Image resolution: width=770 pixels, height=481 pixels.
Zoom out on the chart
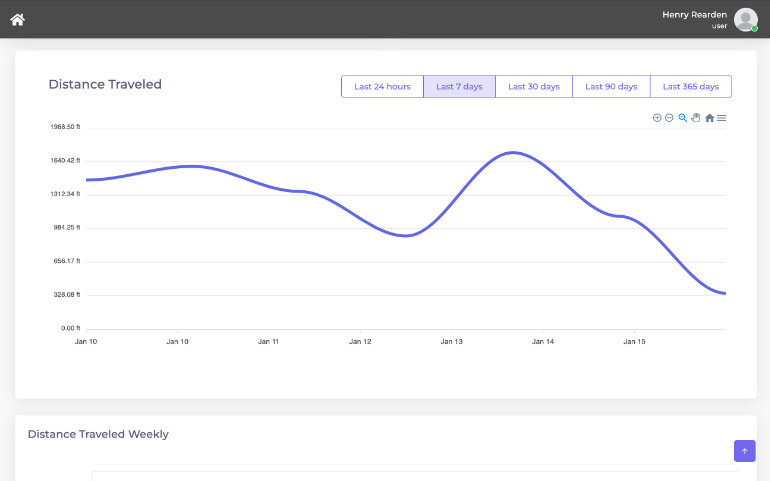pyautogui.click(x=669, y=118)
